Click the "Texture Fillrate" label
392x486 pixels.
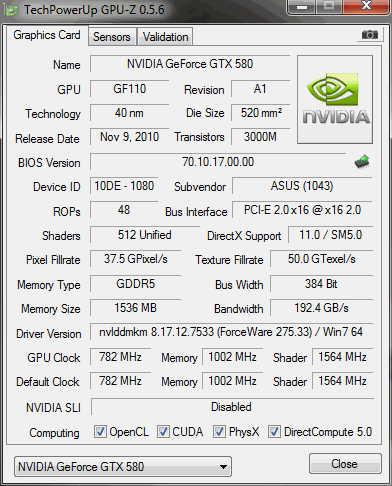pos(229,260)
